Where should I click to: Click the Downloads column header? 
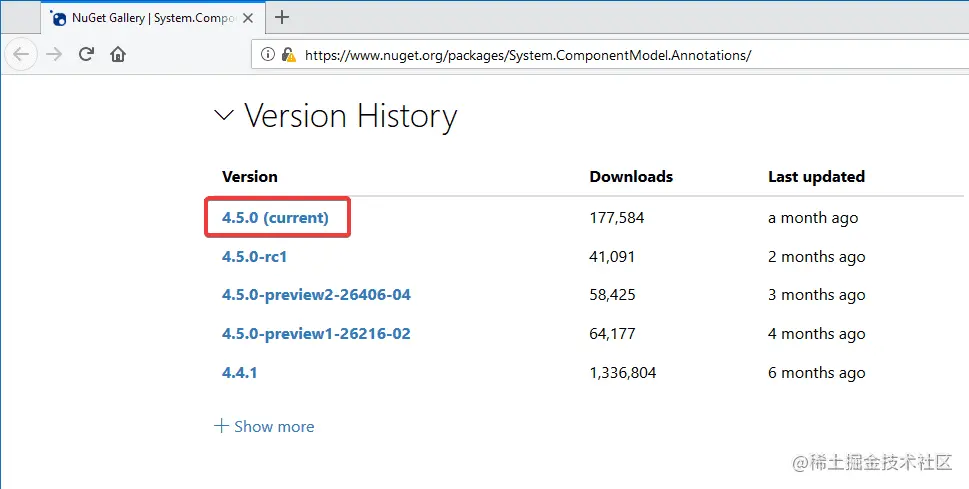point(631,176)
